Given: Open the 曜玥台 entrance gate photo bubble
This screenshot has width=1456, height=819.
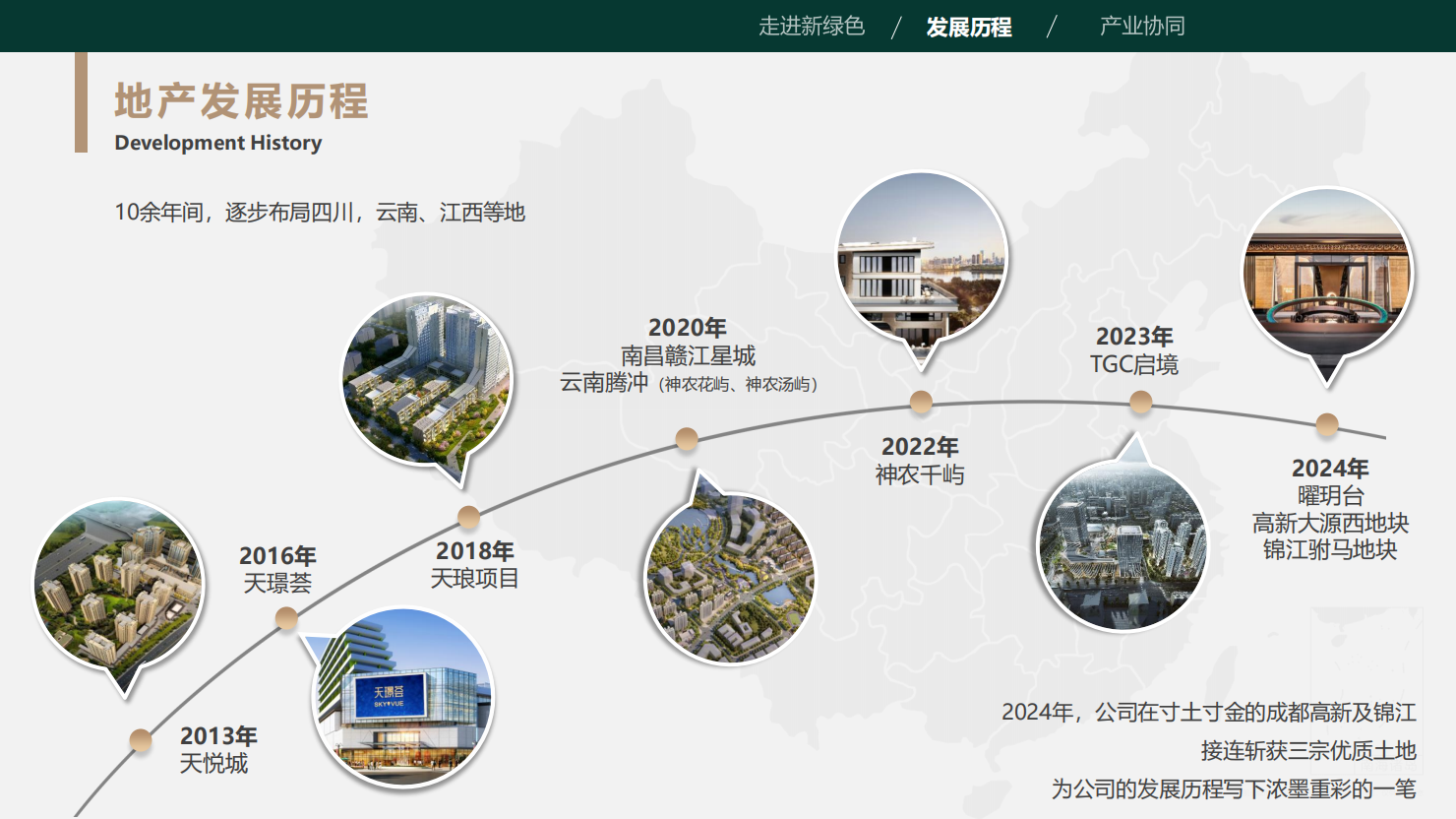Looking at the screenshot, I should coord(1327,275).
